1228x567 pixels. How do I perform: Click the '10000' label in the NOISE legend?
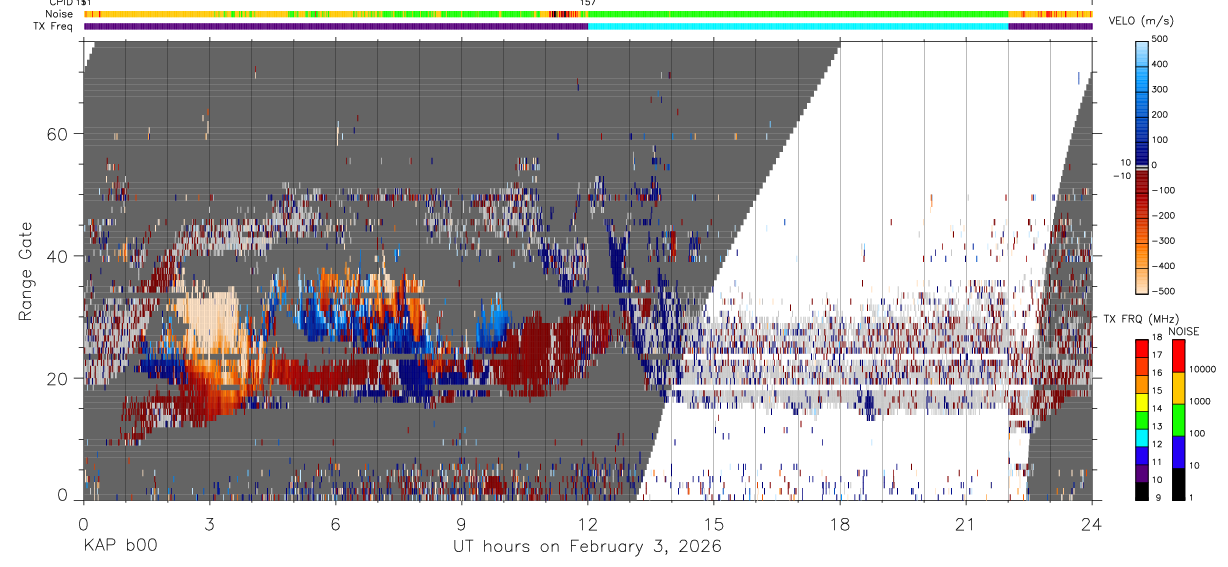[1202, 369]
